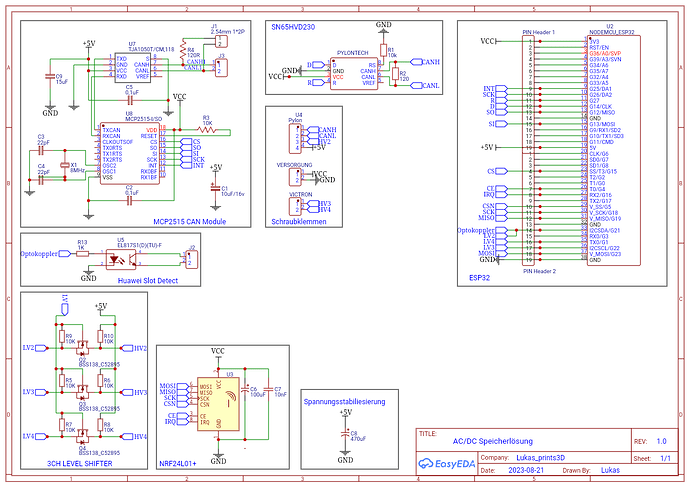Click the X1 8MHz crystal symbol

65,165
